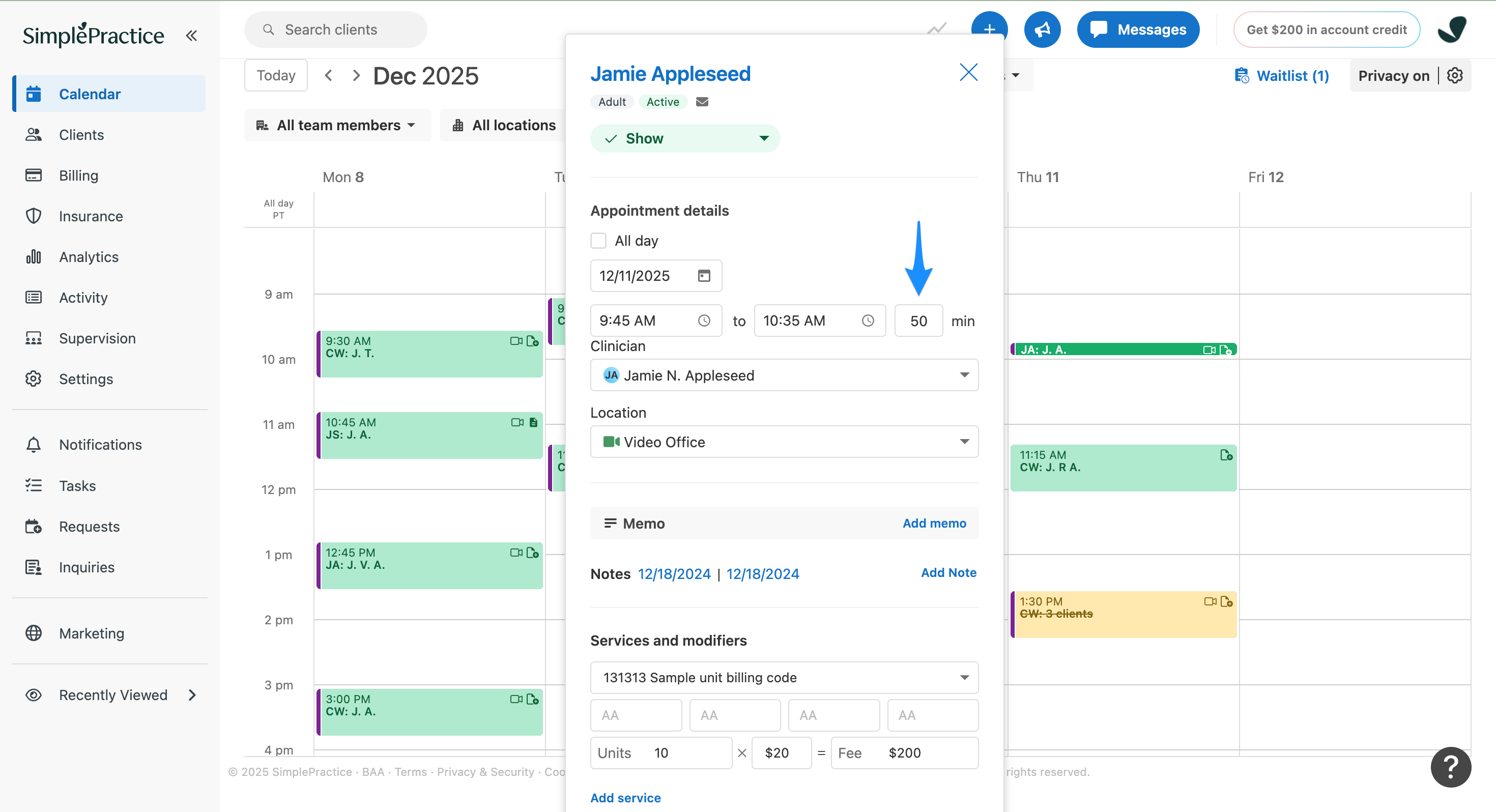Collapse the sidebar with double-chevron icon
The width and height of the screenshot is (1496, 812).
[191, 36]
